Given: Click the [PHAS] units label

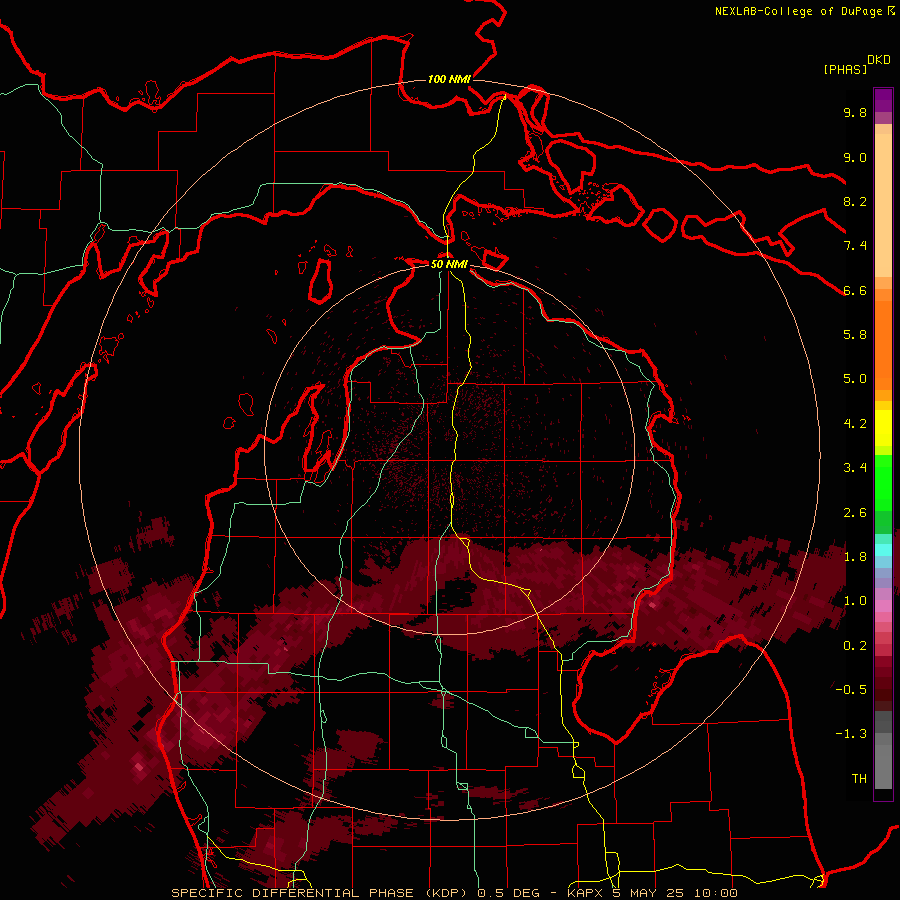Looking at the screenshot, I should (845, 69).
